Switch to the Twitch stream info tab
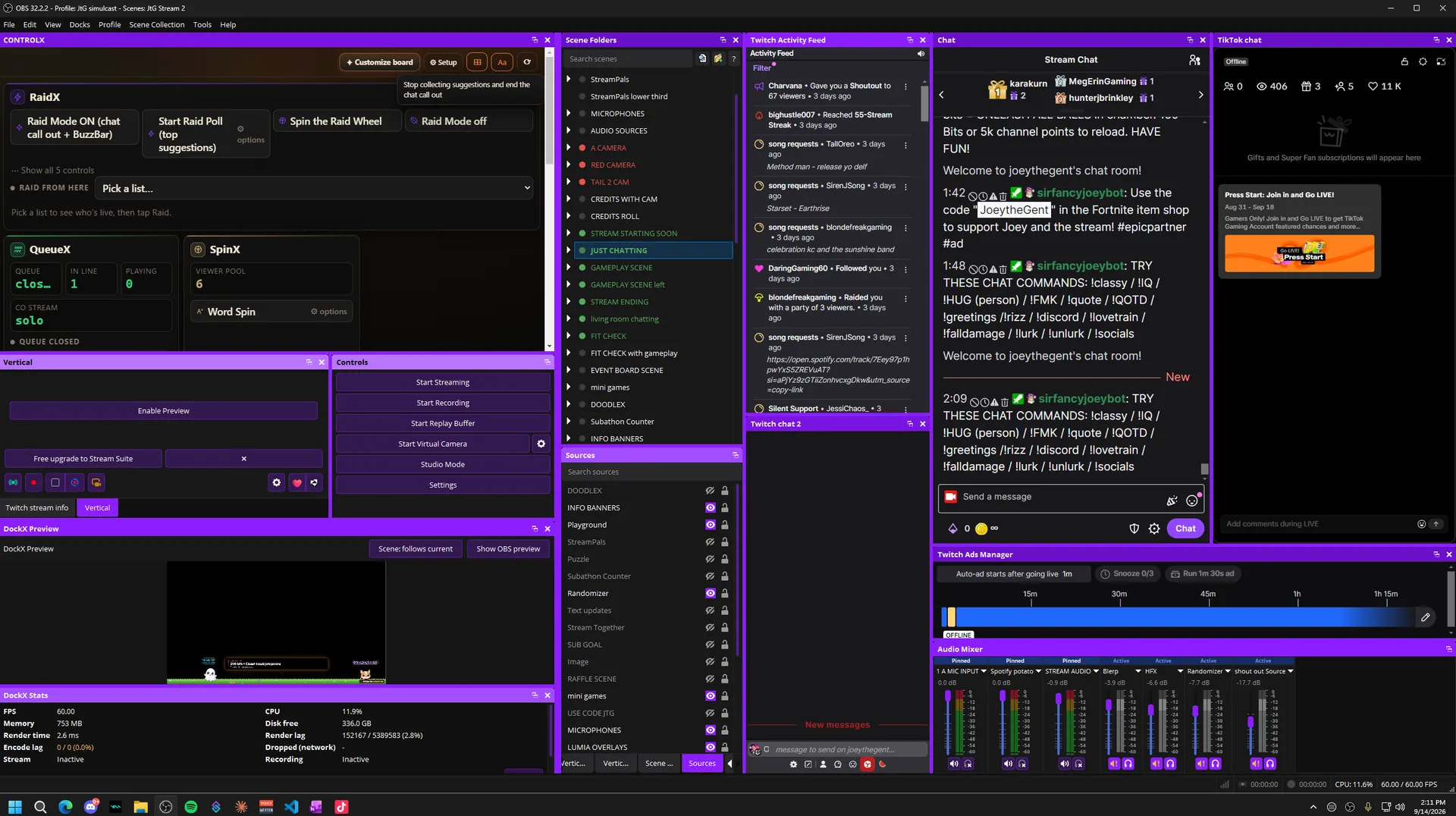The image size is (1456, 816). pyautogui.click(x=37, y=508)
